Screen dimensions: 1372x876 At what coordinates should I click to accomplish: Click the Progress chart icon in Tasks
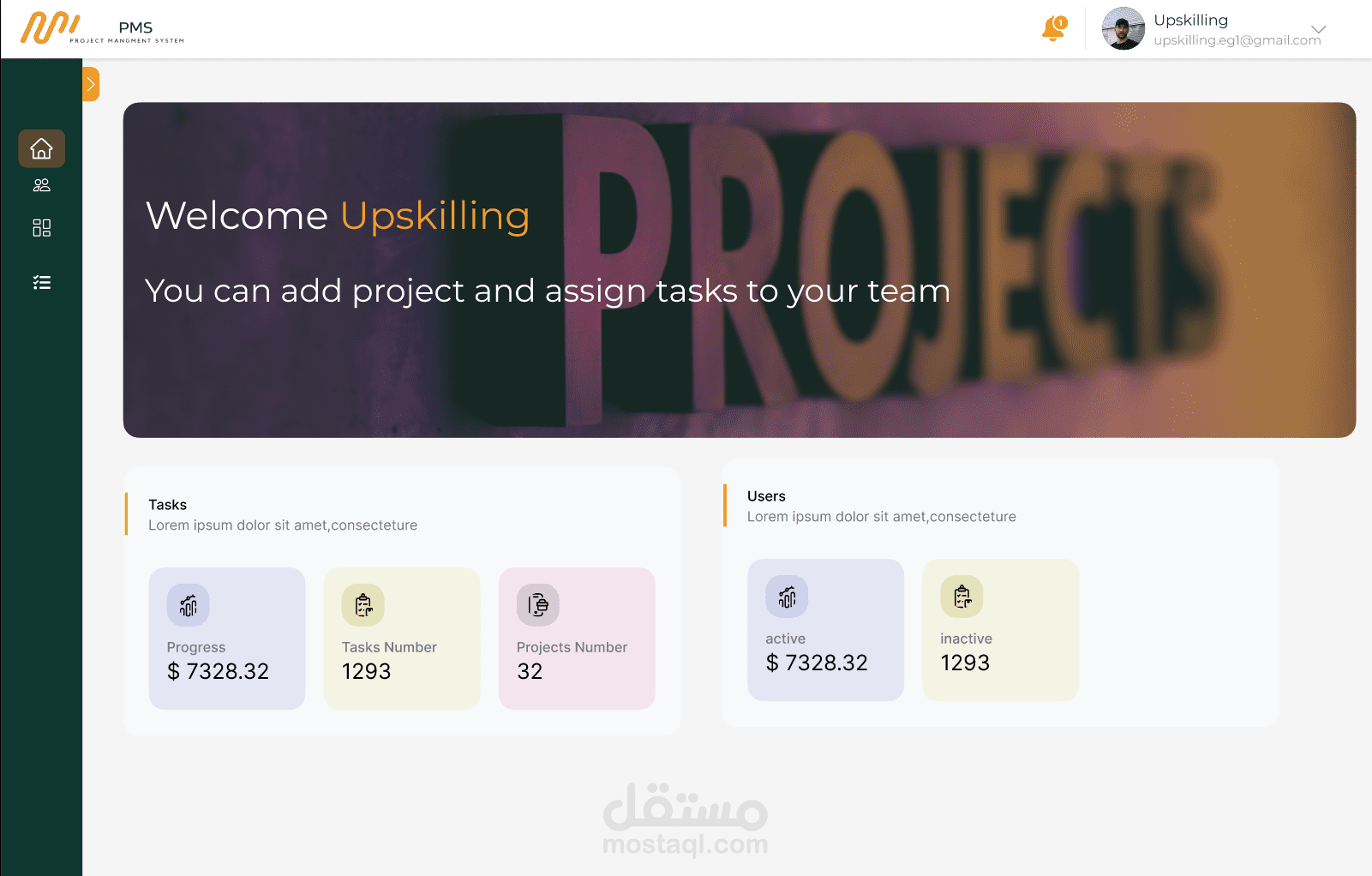tap(189, 605)
